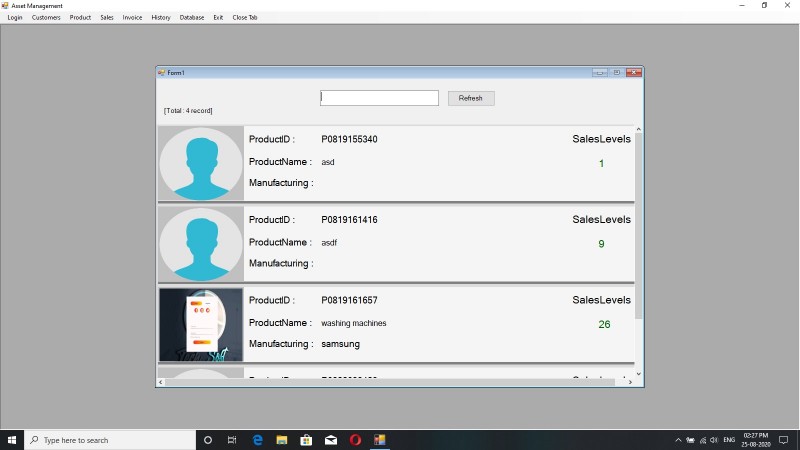800x450 pixels.
Task: Click the Refresh button
Action: click(x=471, y=98)
